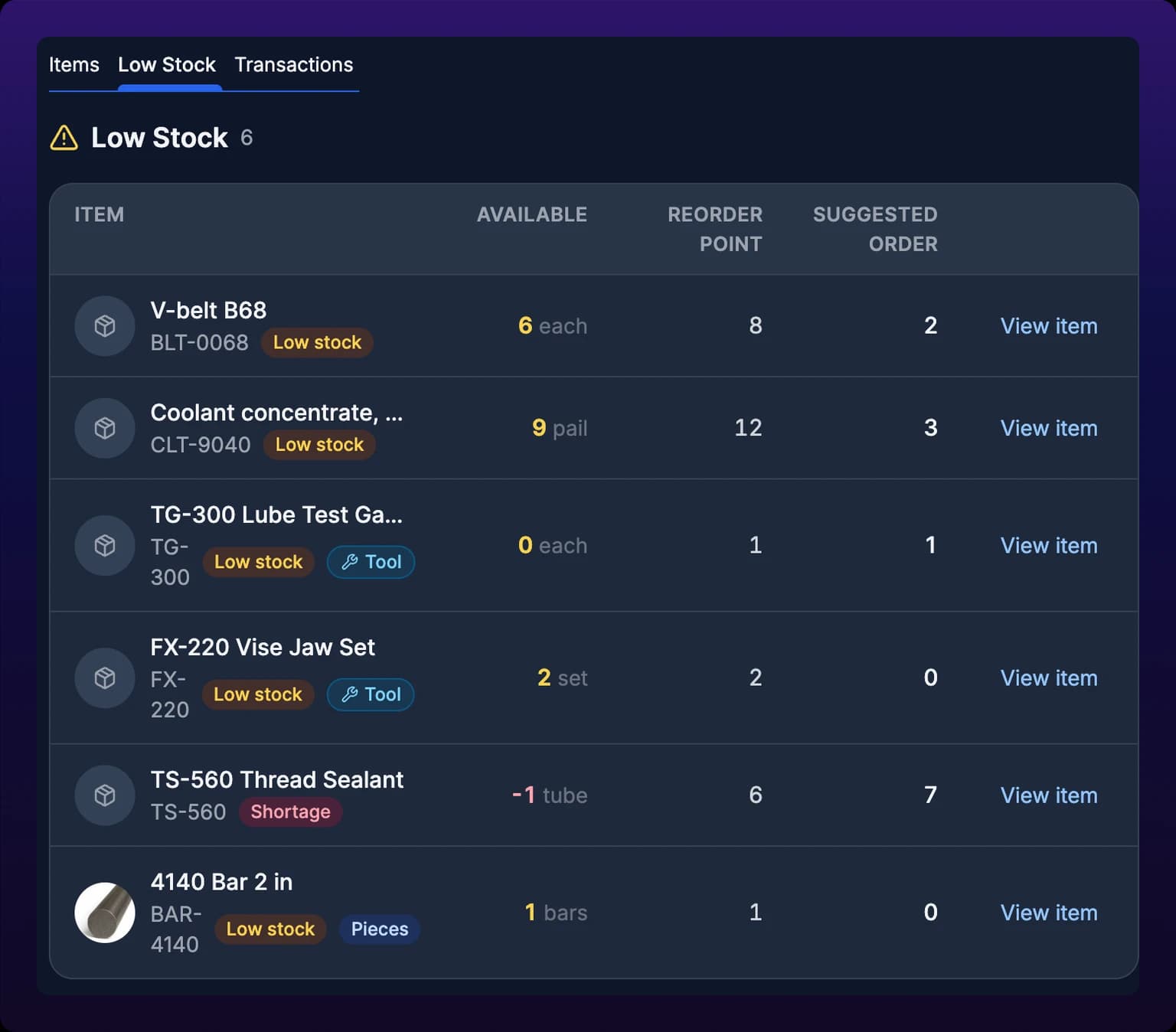
Task: Click the 2 set available quantity
Action: (x=563, y=678)
